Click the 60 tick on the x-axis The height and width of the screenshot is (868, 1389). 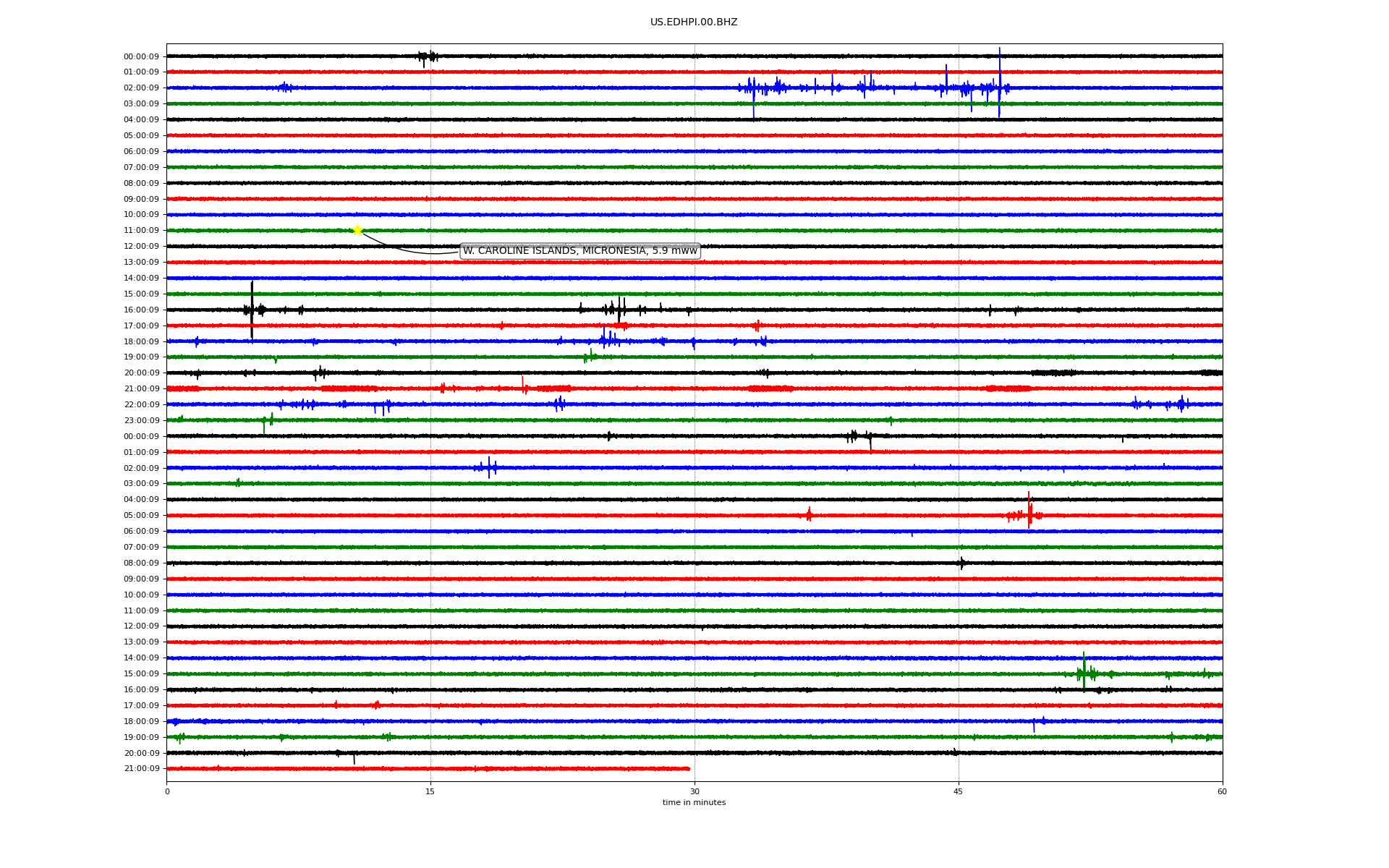point(1222,791)
